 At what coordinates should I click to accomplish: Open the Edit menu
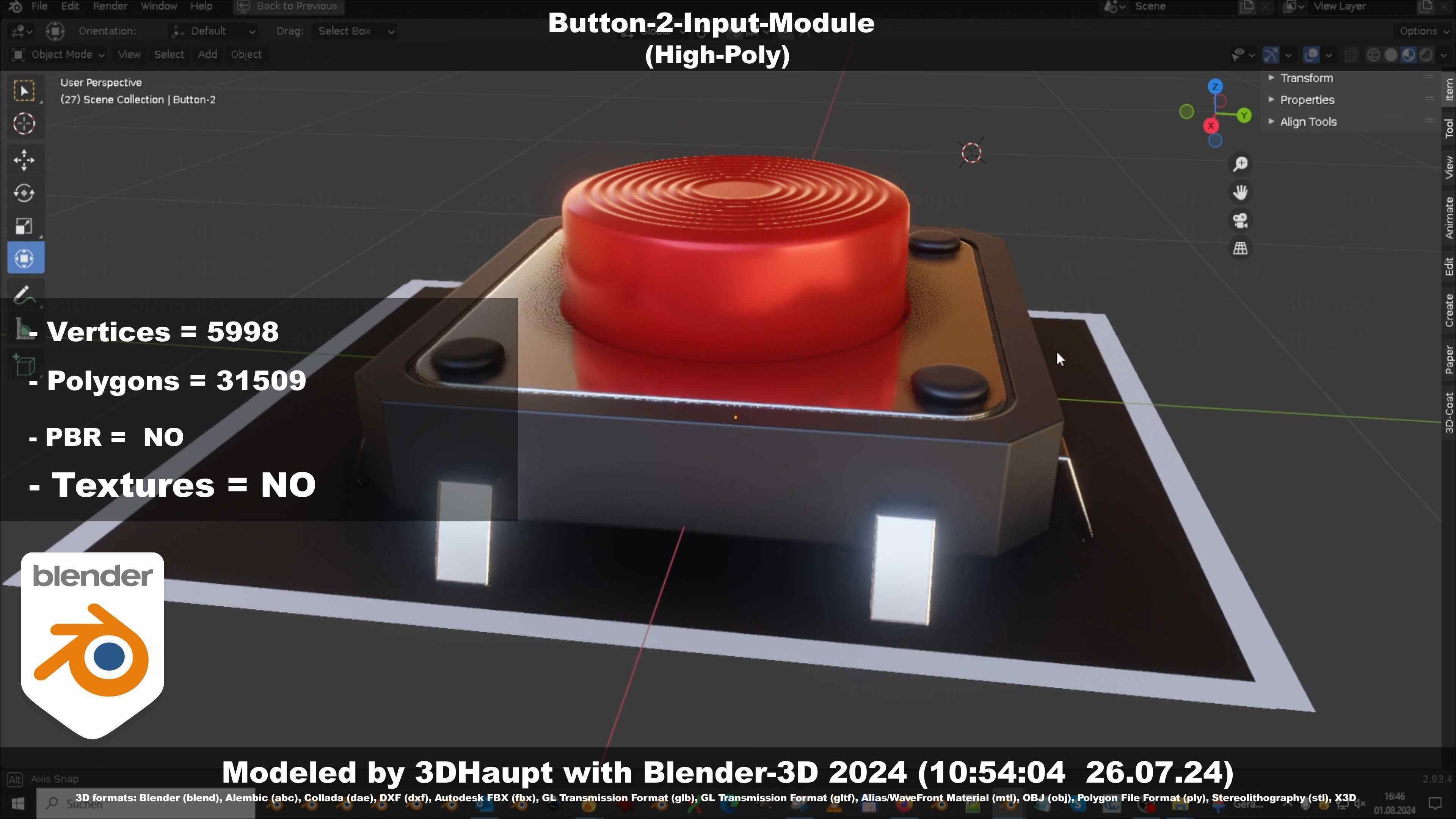point(70,6)
